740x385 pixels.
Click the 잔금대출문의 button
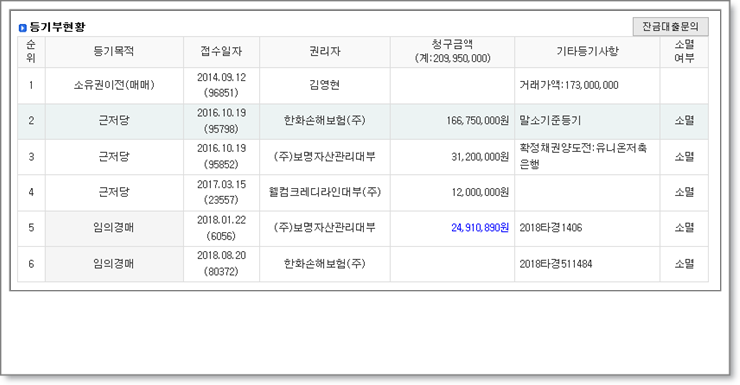tap(670, 26)
